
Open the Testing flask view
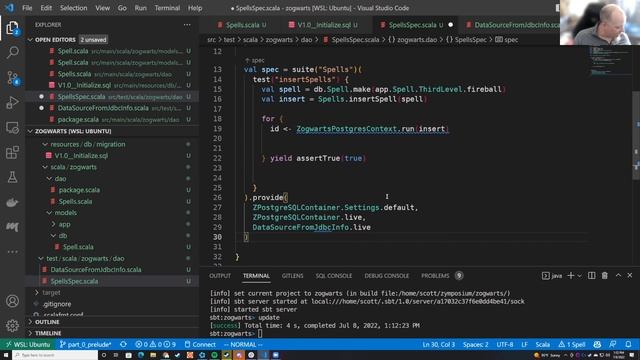[12, 177]
